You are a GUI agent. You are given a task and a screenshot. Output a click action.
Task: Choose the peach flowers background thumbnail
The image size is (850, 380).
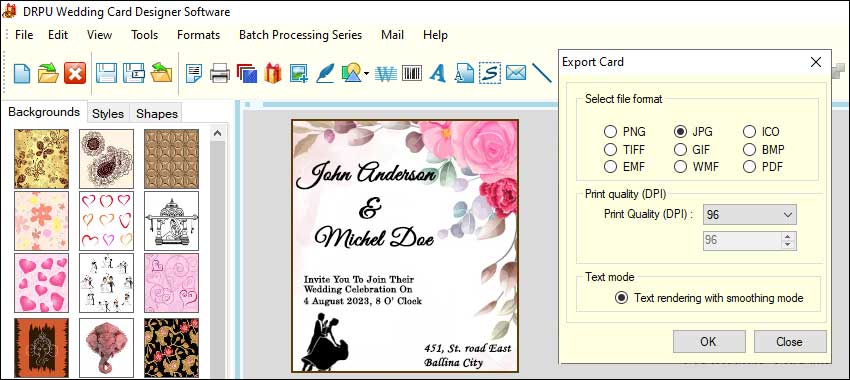[42, 221]
